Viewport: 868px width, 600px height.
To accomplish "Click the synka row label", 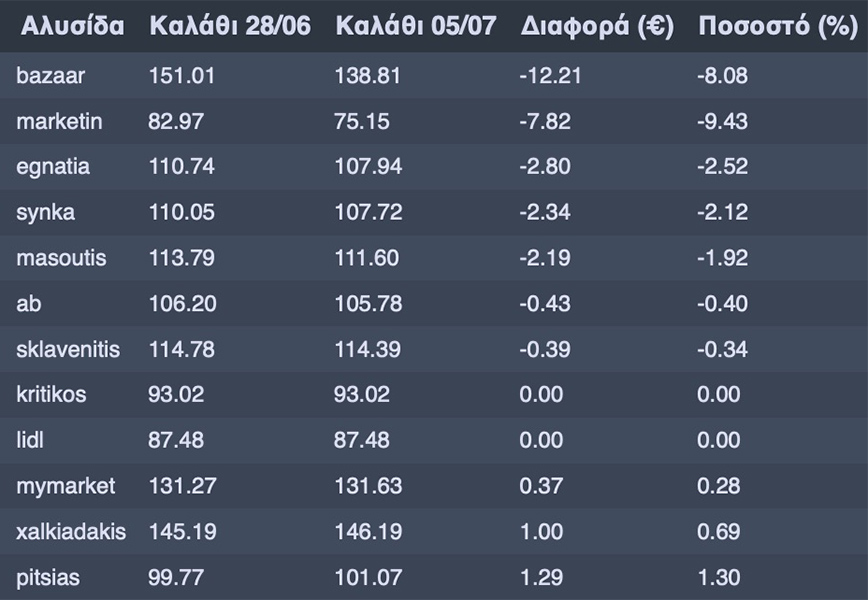I will [x=45, y=212].
